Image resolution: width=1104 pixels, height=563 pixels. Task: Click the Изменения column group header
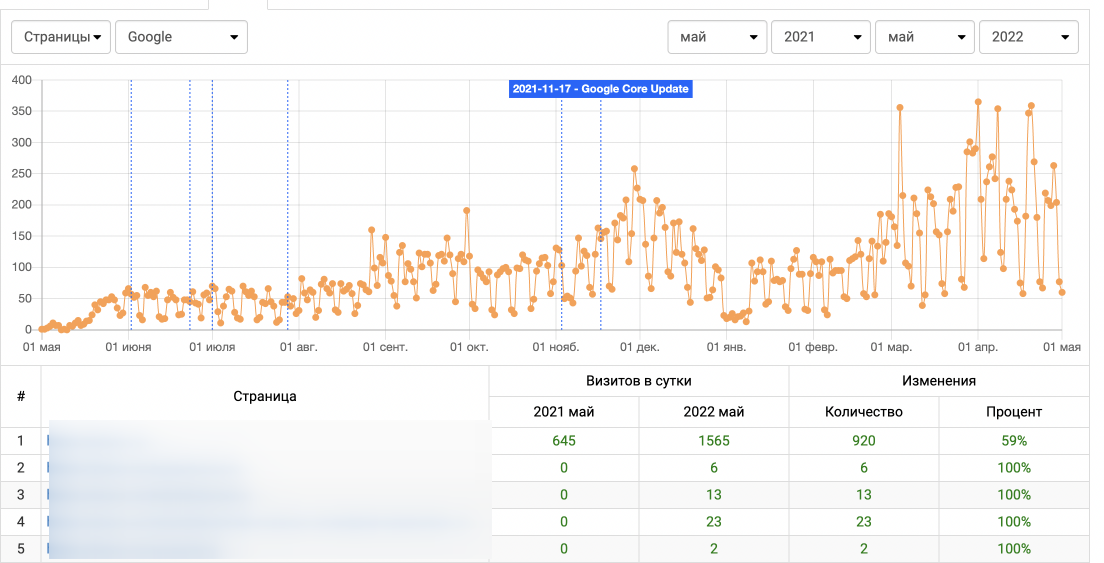939,381
